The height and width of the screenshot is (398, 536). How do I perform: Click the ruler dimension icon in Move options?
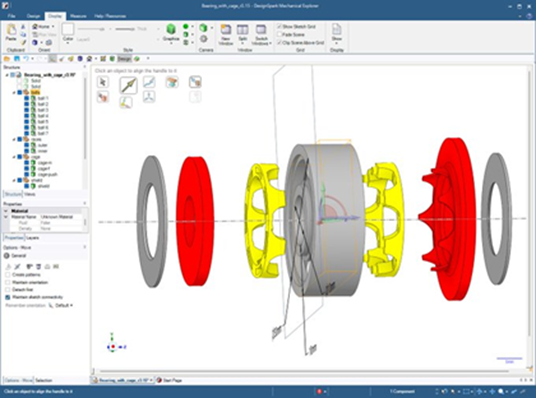point(56,266)
